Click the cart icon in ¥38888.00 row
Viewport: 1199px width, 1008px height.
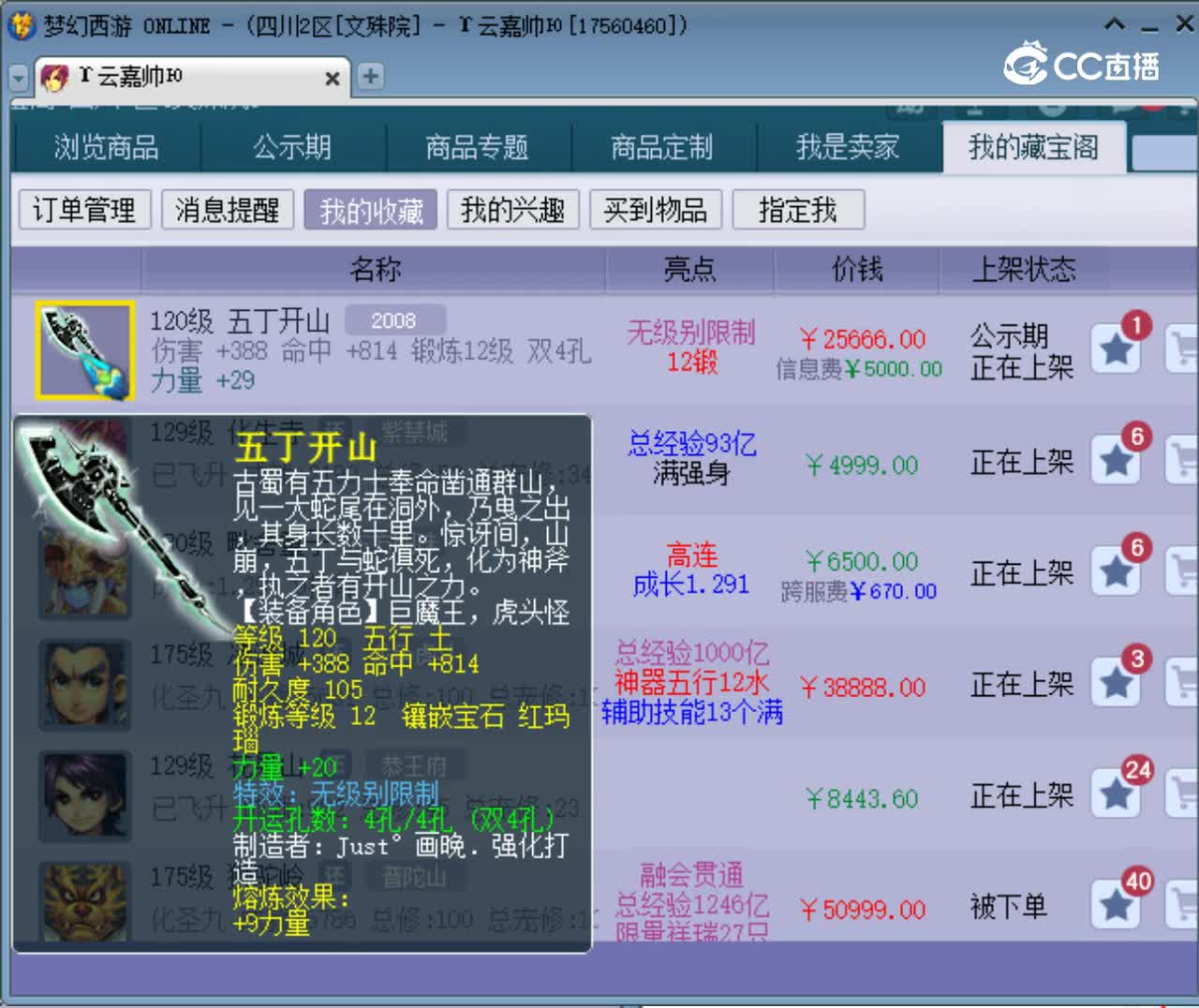click(1182, 683)
